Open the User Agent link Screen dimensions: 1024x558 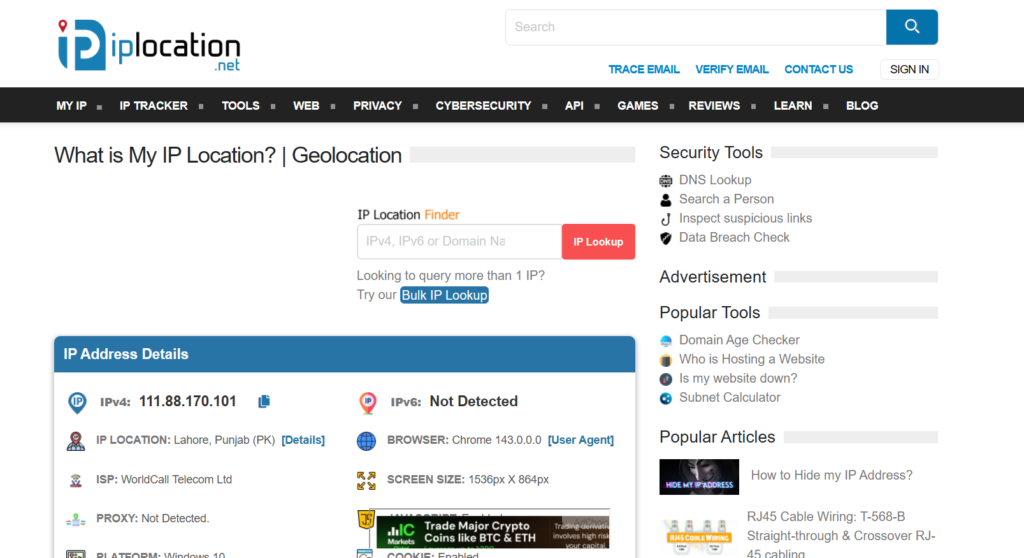click(x=581, y=440)
